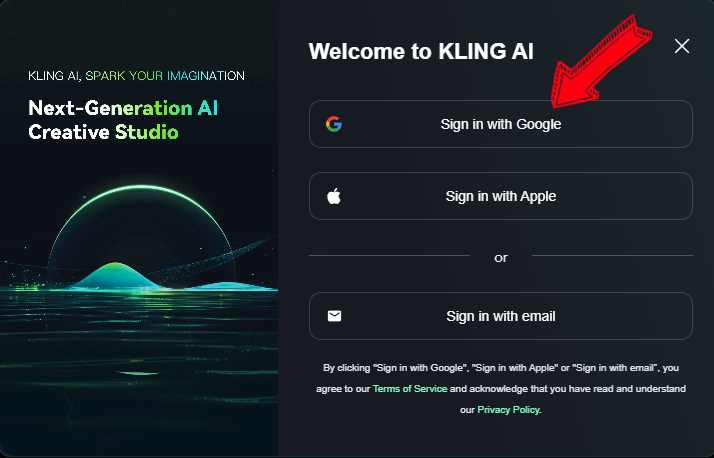Image resolution: width=714 pixels, height=458 pixels.
Task: Open the Privacy Policy link
Action: tap(509, 410)
